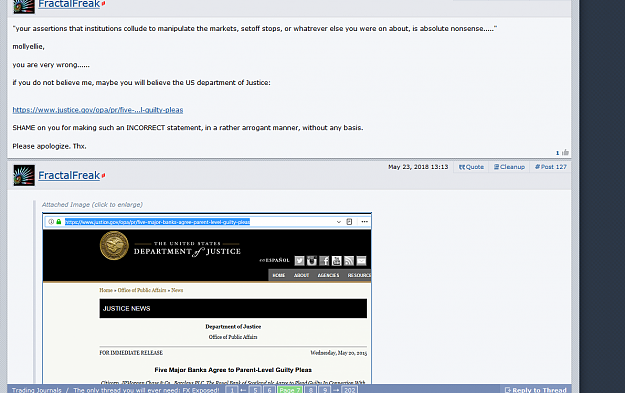Click next page arrow in pagination
The width and height of the screenshot is (625, 393).
(336, 390)
